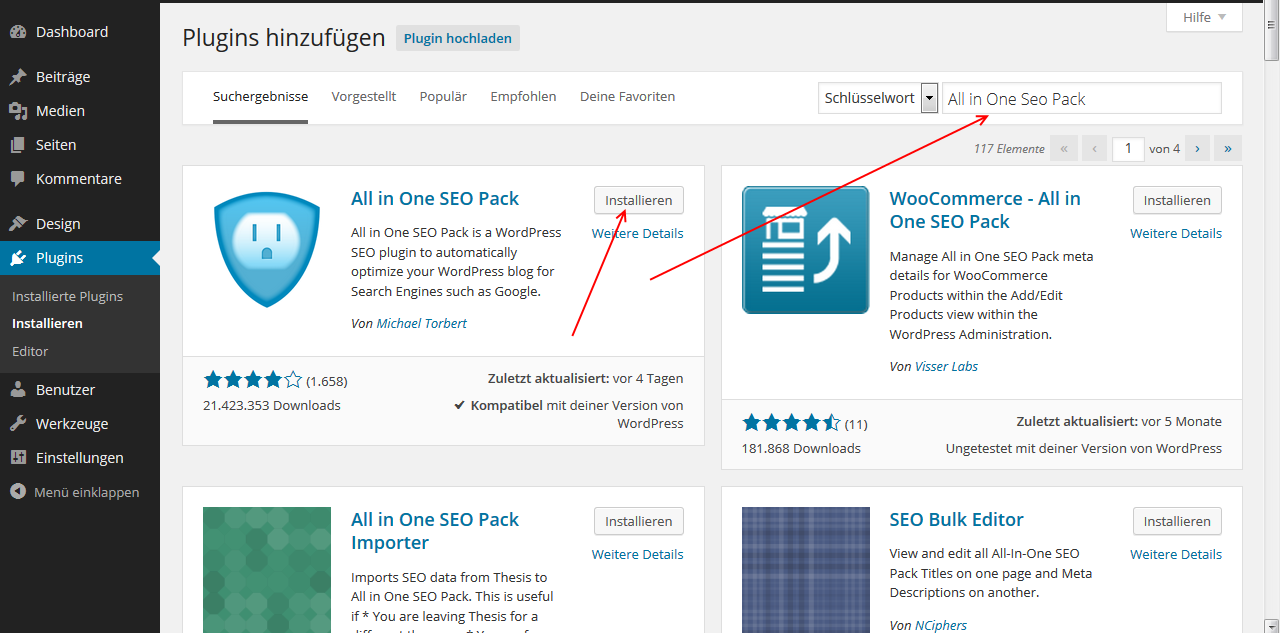1280x633 pixels.
Task: Switch to the Empfohlen tab
Action: coord(523,96)
